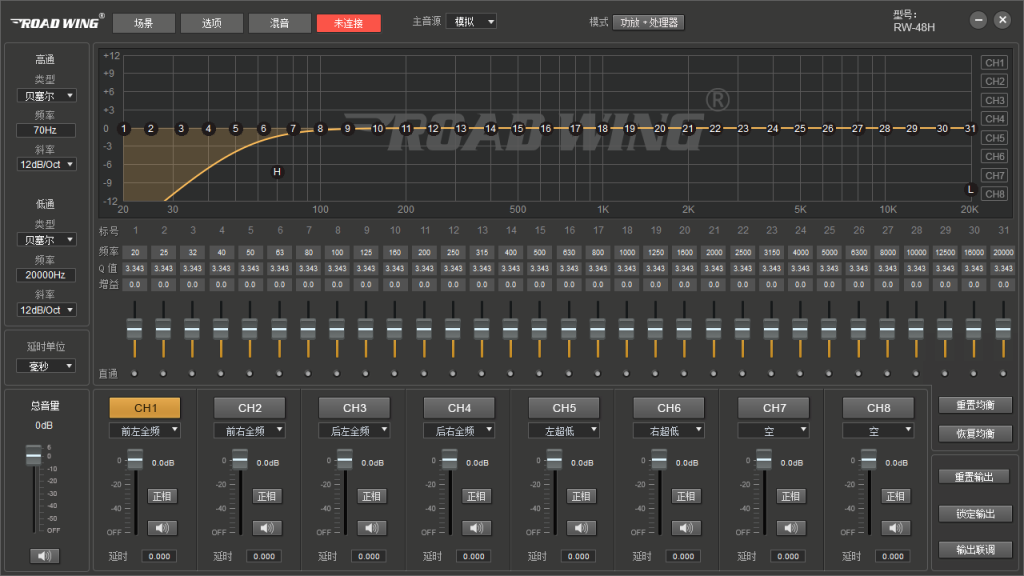Show the CH8 curve in graph legend
Screen dimensions: 1024x576
coord(995,194)
